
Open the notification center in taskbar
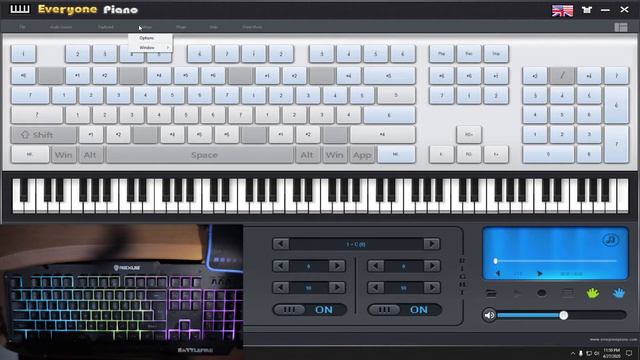pyautogui.click(x=629, y=353)
